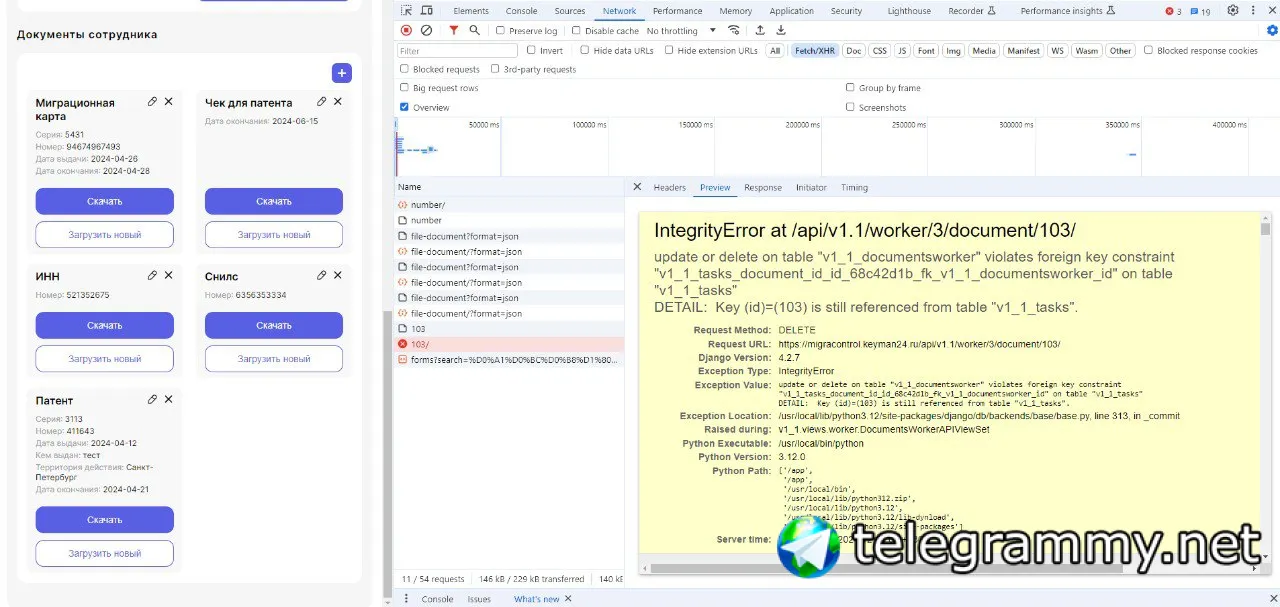Open the DevTools three-dot menu
This screenshot has width=1280, height=607.
coord(1254,11)
